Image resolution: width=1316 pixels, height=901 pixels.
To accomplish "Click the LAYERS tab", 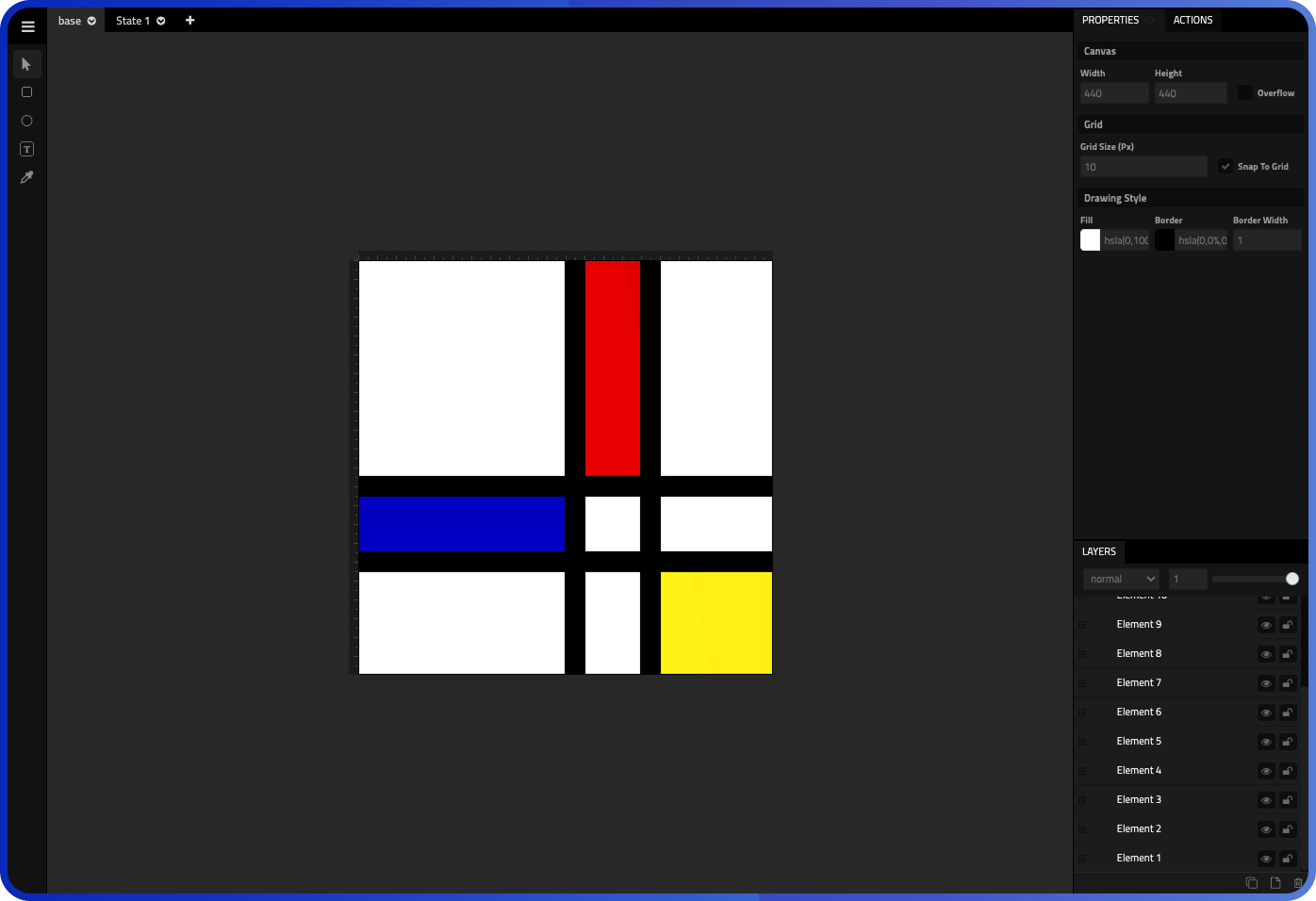I will pos(1099,551).
